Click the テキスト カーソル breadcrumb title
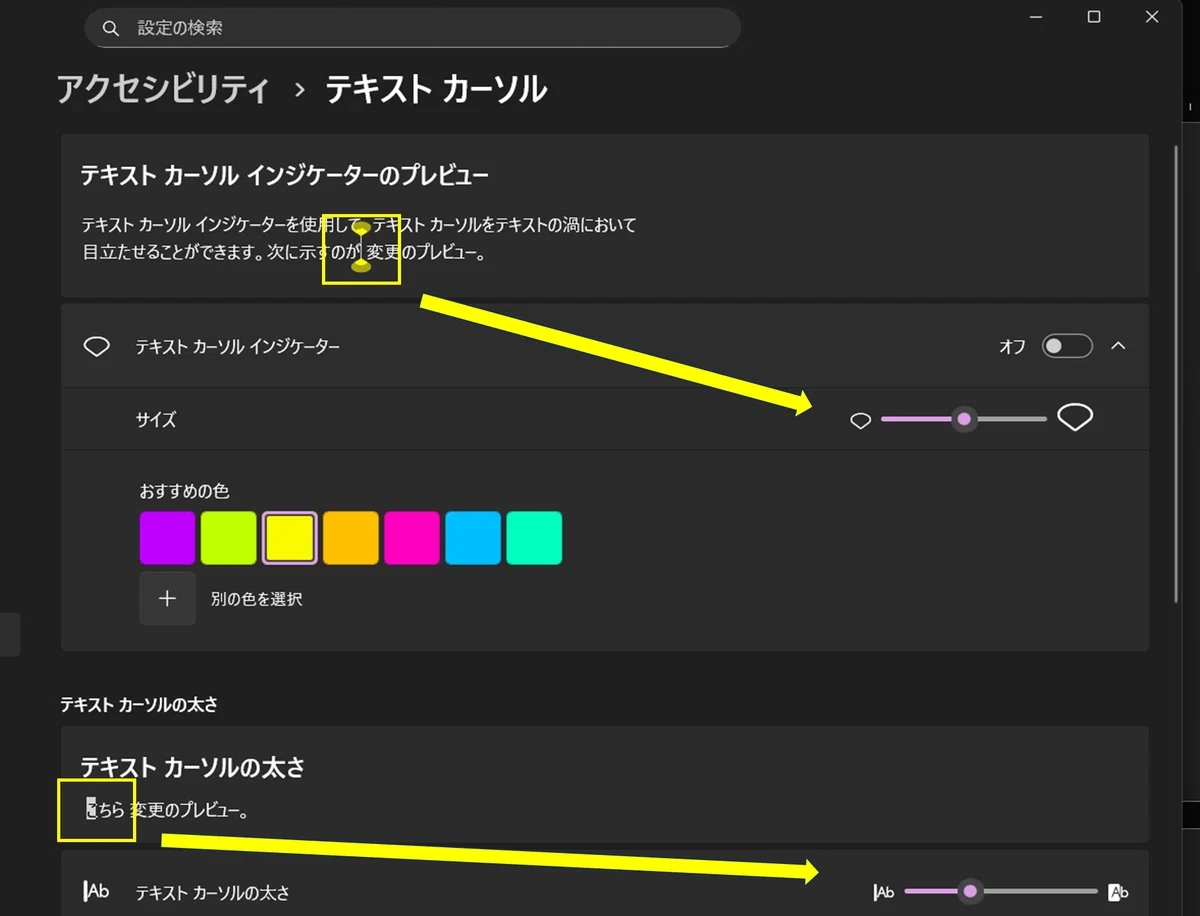Image resolution: width=1200 pixels, height=916 pixels. point(436,89)
